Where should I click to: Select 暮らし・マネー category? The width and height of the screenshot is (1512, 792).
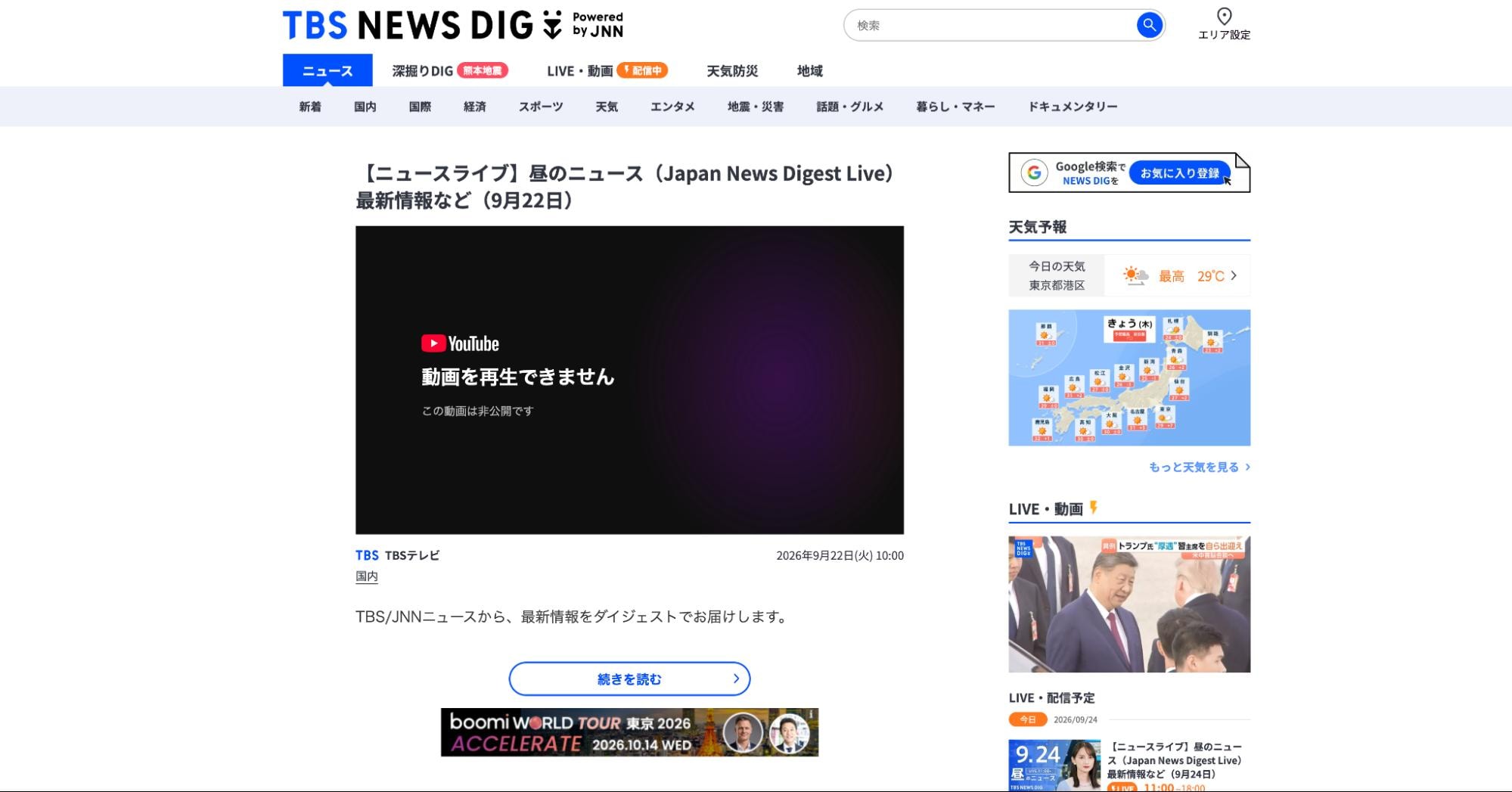tap(955, 107)
